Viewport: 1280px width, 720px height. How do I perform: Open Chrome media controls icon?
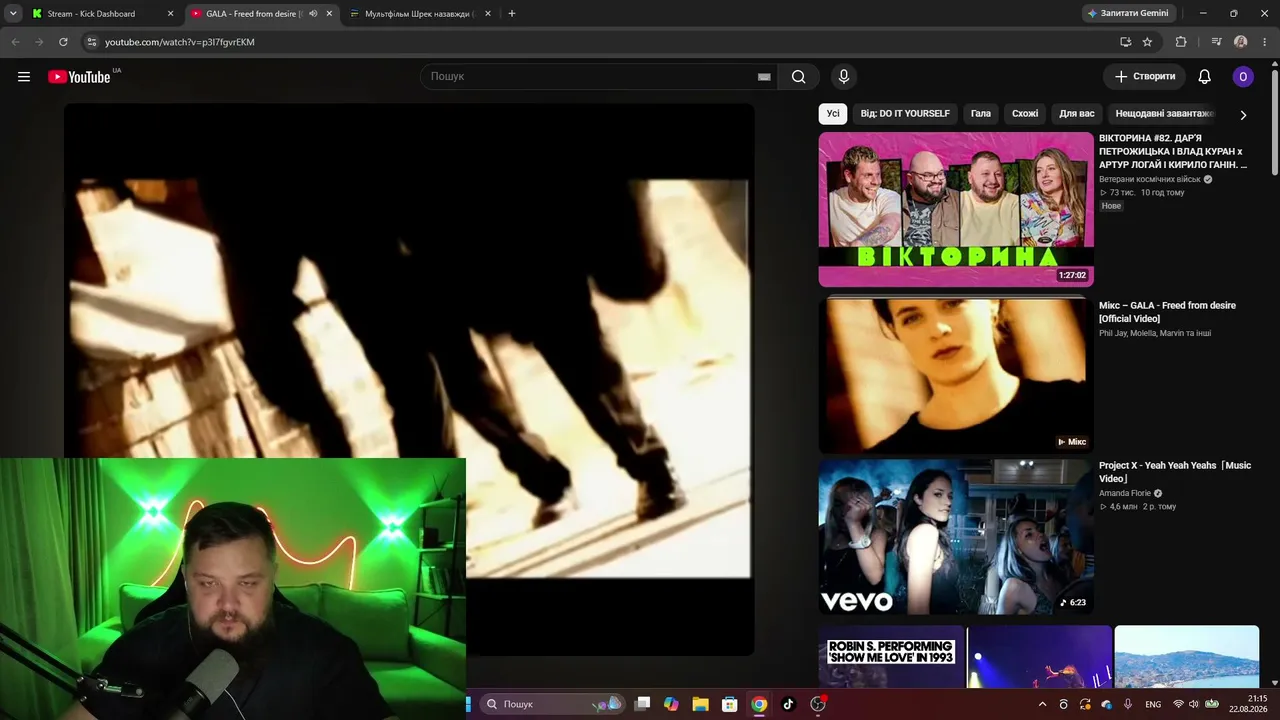click(1216, 42)
